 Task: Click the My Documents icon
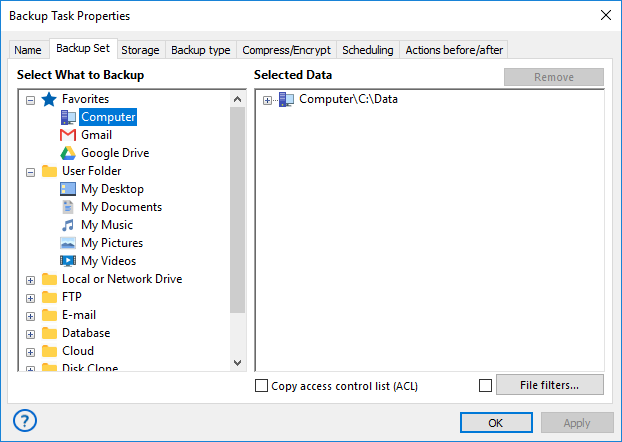[x=68, y=207]
